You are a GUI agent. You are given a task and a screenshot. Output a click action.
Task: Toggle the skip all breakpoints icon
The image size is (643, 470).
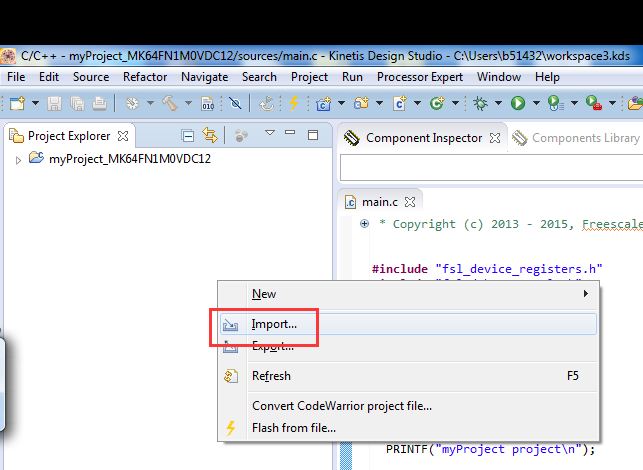coord(235,103)
